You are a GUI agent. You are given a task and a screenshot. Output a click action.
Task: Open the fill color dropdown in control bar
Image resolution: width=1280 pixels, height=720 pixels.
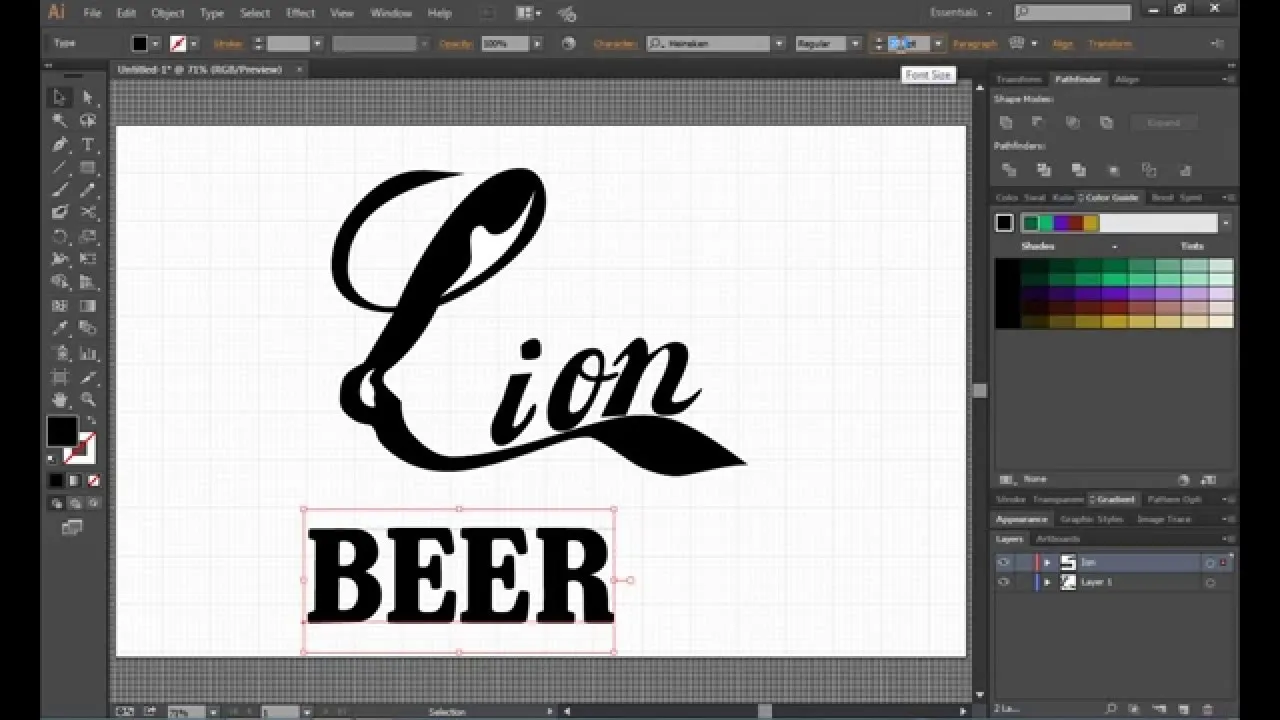155,44
